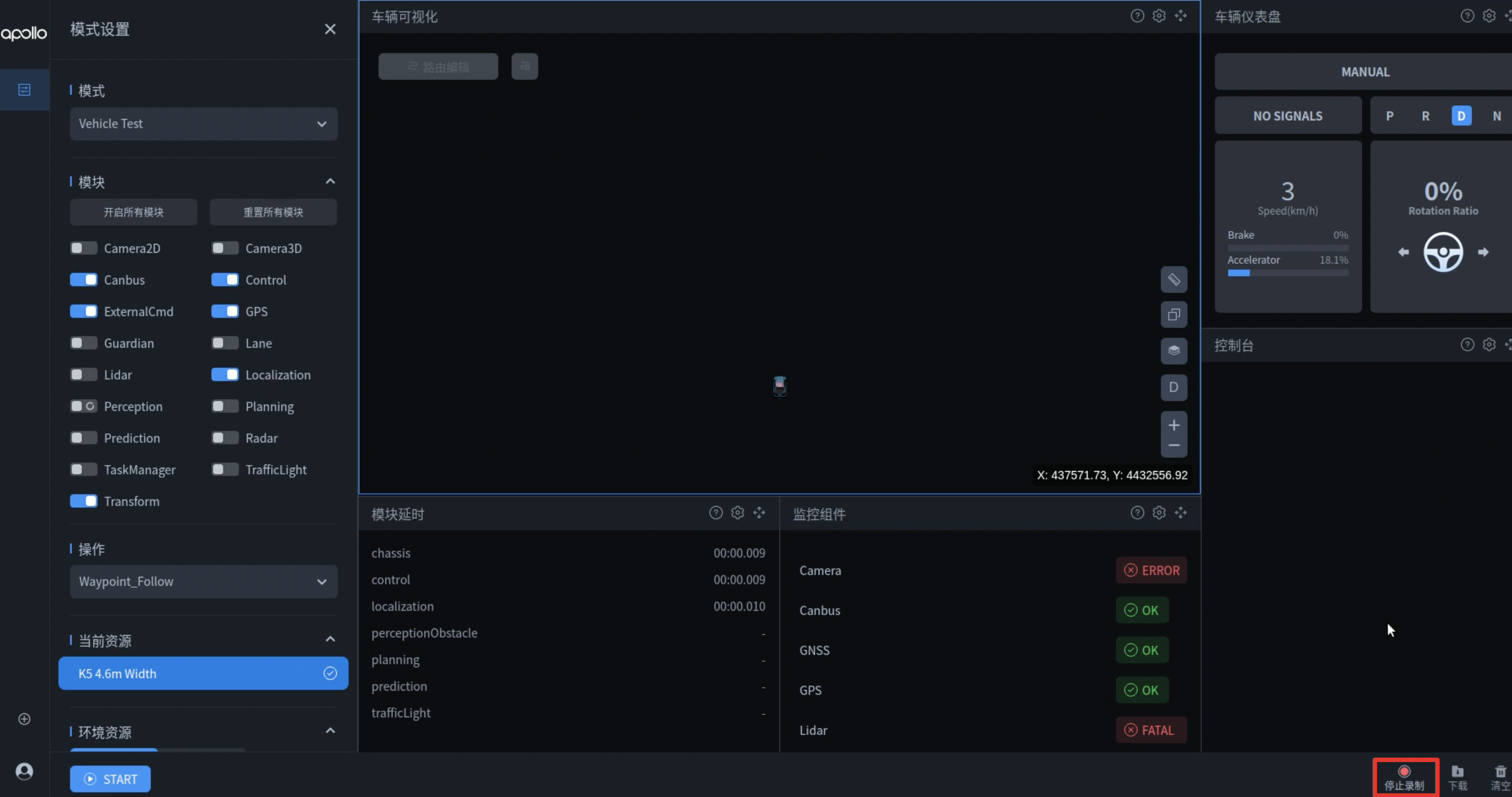
Task: Zoom in with the plus icon
Action: click(1173, 425)
